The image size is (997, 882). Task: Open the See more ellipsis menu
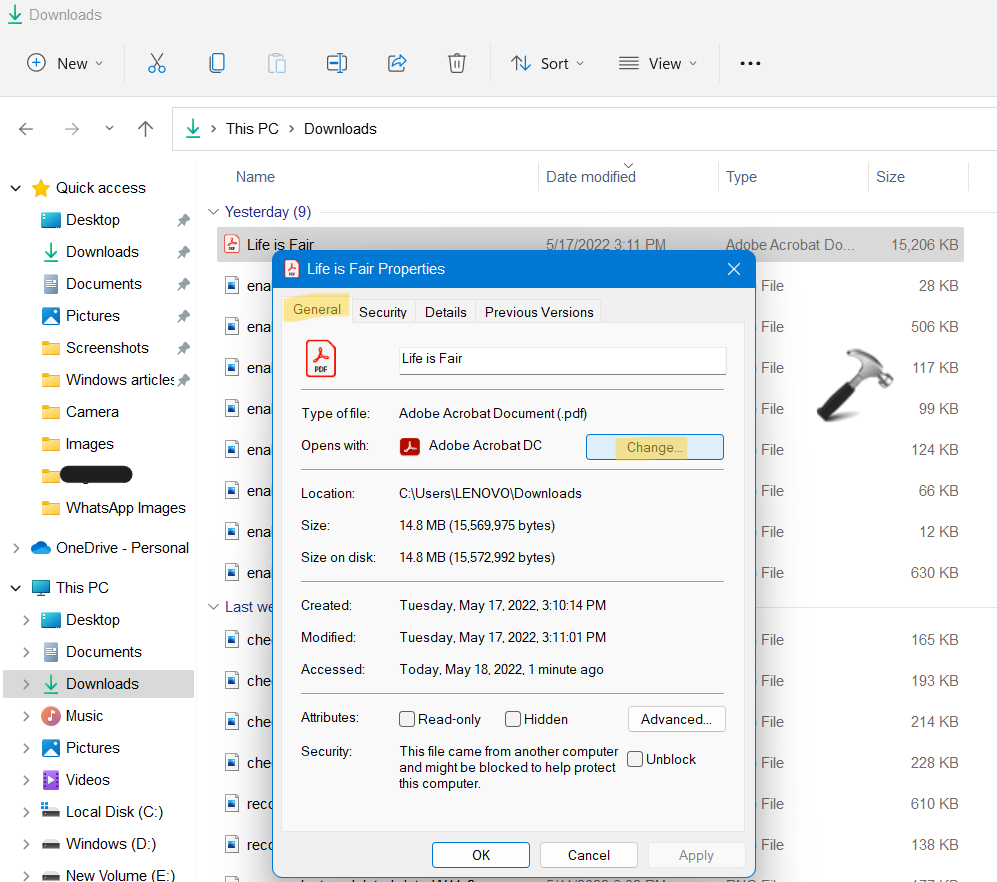(x=750, y=63)
